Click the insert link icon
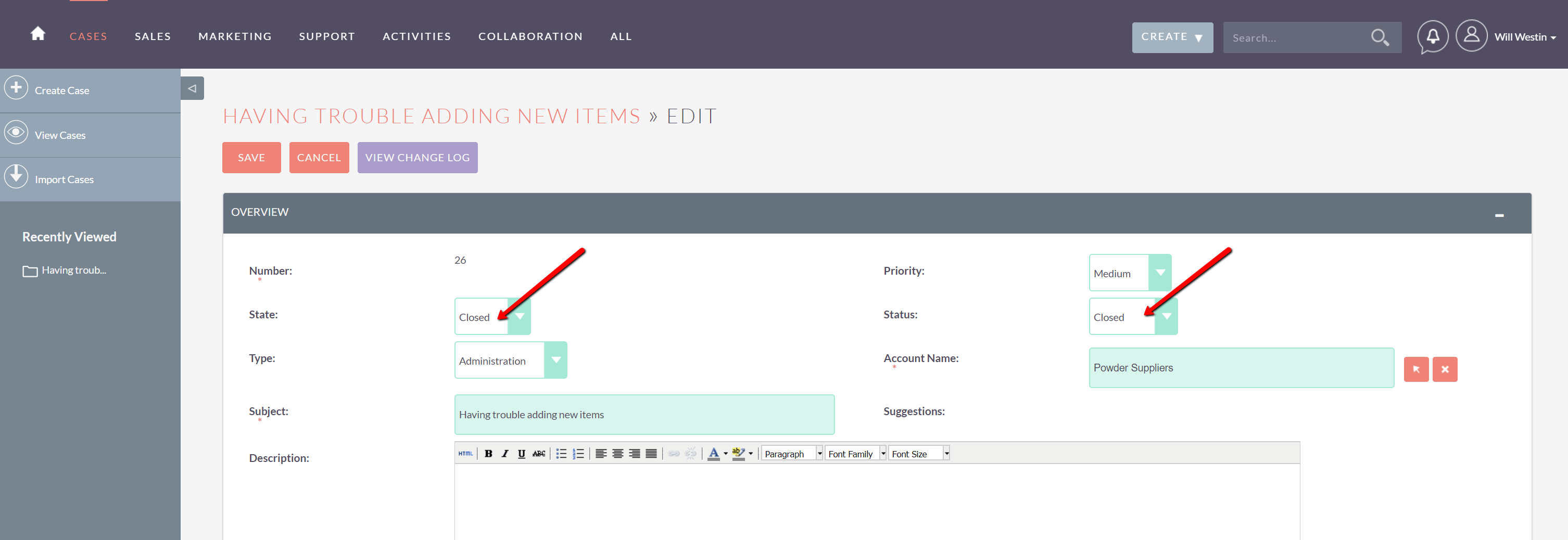 coord(674,454)
